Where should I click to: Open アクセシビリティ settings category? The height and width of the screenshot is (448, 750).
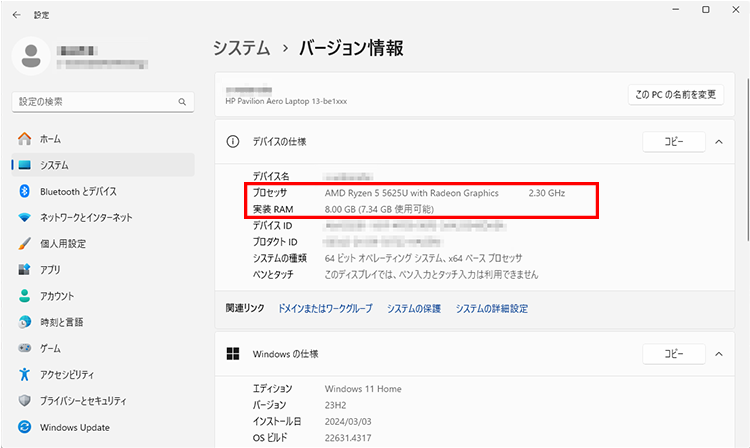click(103, 374)
